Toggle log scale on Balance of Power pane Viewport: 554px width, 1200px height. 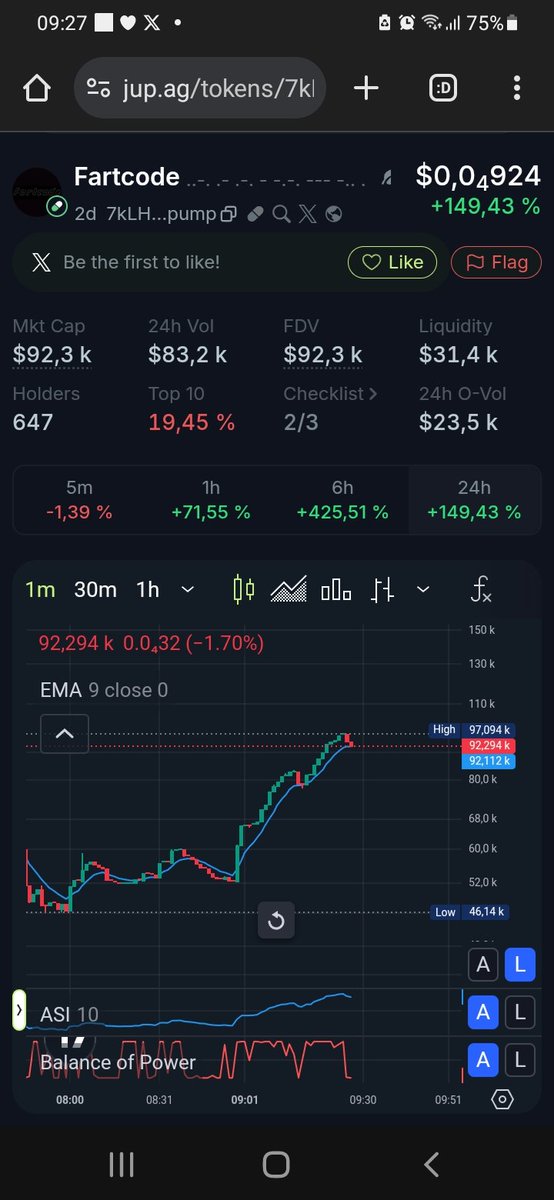(520, 1060)
